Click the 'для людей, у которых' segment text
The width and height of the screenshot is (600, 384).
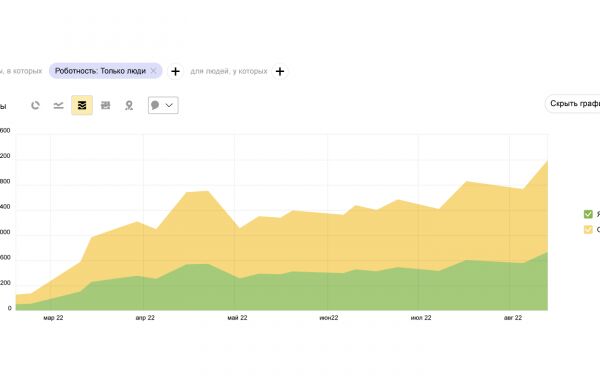(x=229, y=71)
